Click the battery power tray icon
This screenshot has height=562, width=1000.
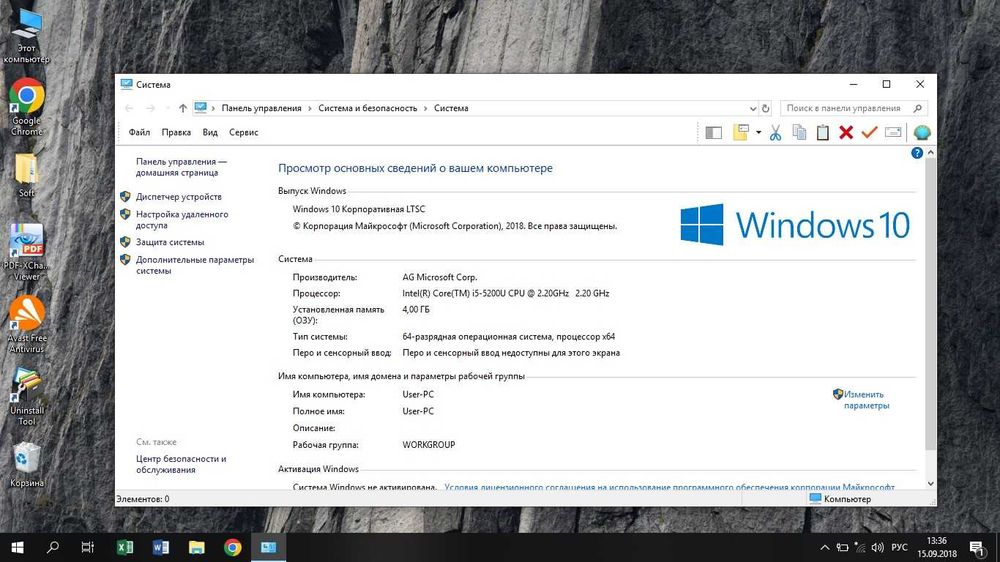pos(842,547)
